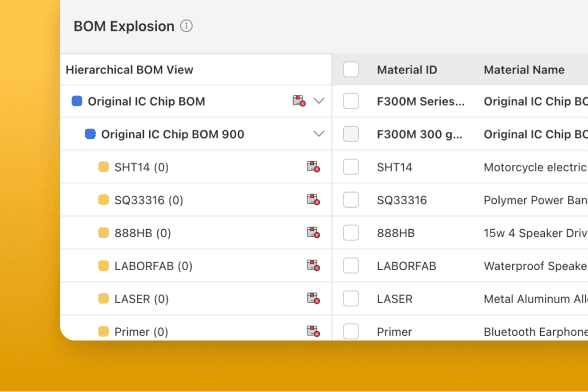Screen dimensions: 588x392
Task: Click the calendar-error icon for SHT14
Action: click(x=313, y=167)
